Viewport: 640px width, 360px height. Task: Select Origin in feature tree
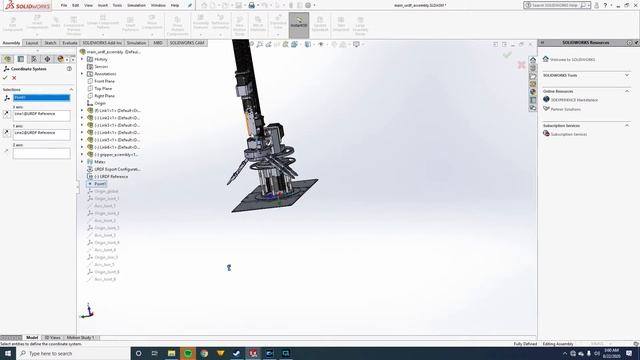tap(100, 103)
